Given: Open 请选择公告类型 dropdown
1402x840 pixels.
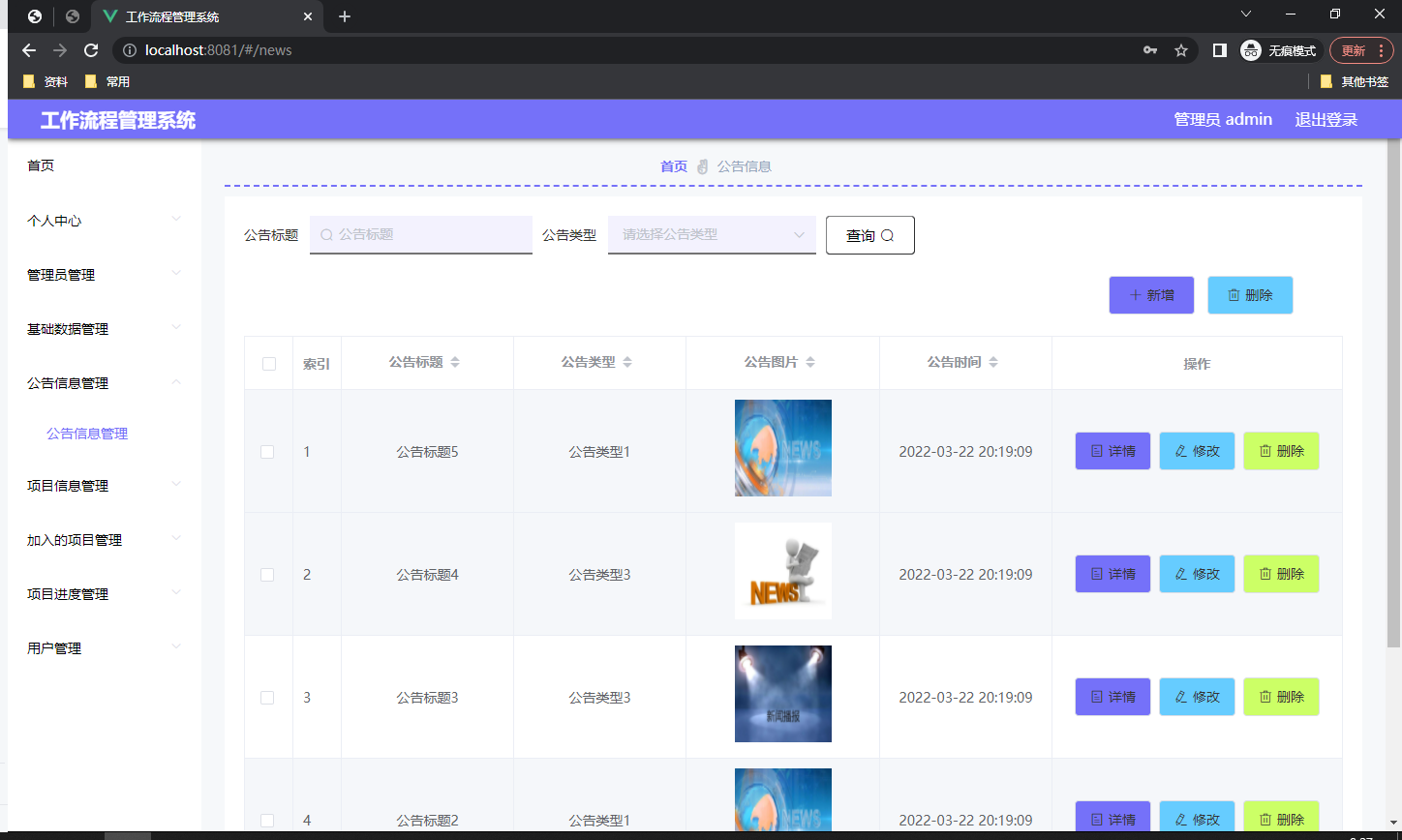Looking at the screenshot, I should coord(712,234).
